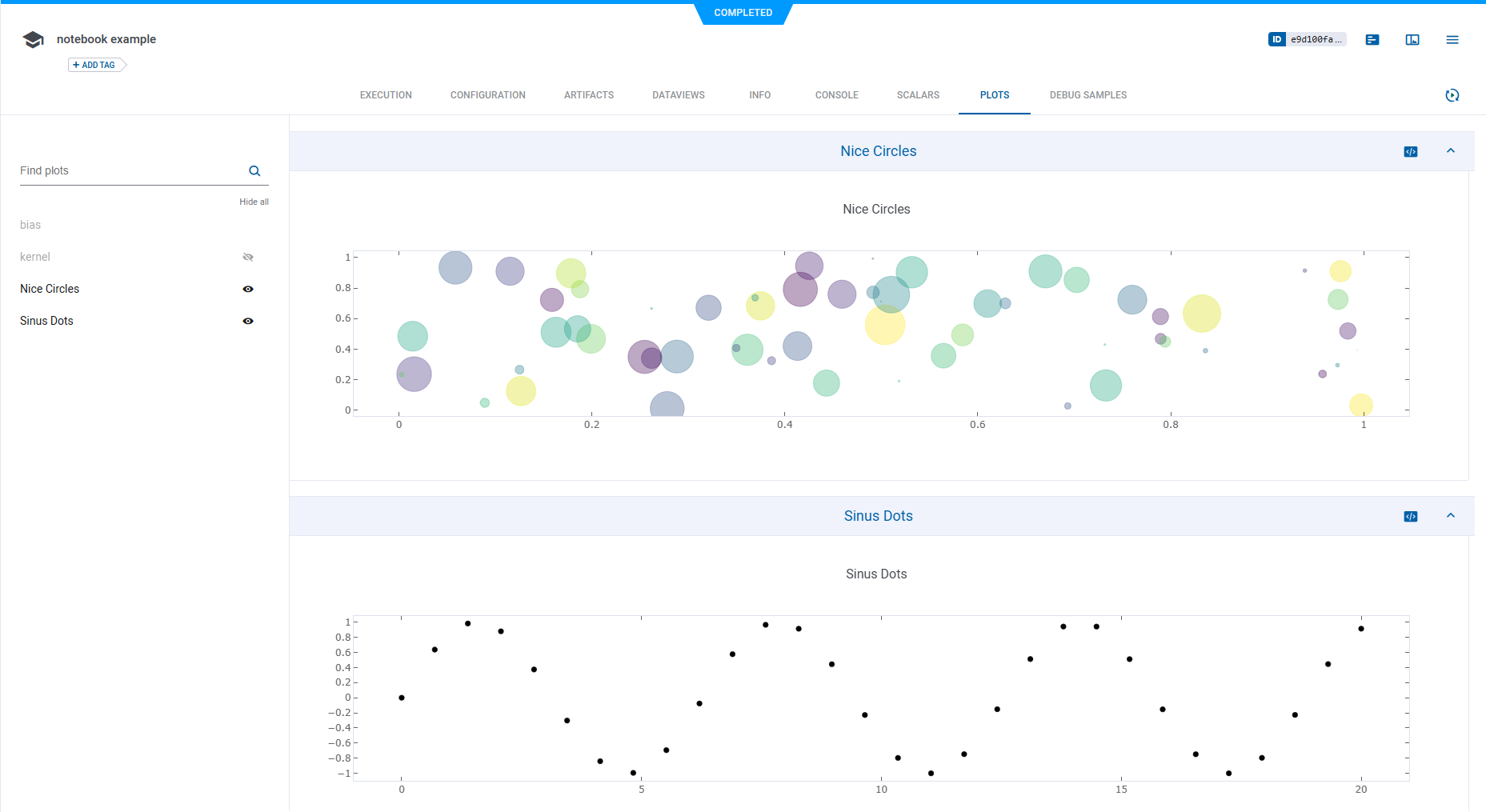Open the info panel view icon in header

pyautogui.click(x=1412, y=39)
